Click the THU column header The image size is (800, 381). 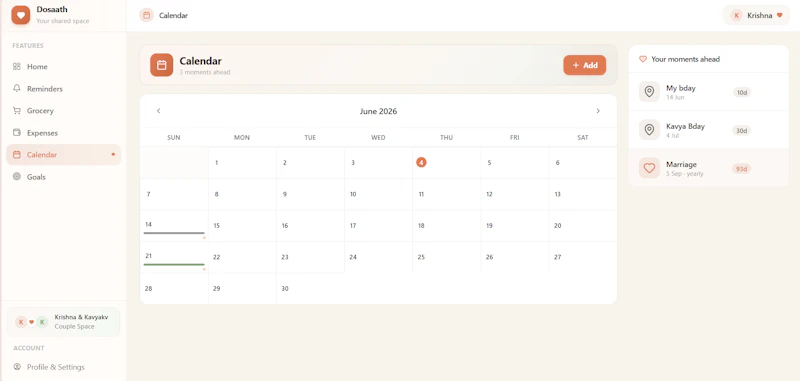click(x=446, y=137)
